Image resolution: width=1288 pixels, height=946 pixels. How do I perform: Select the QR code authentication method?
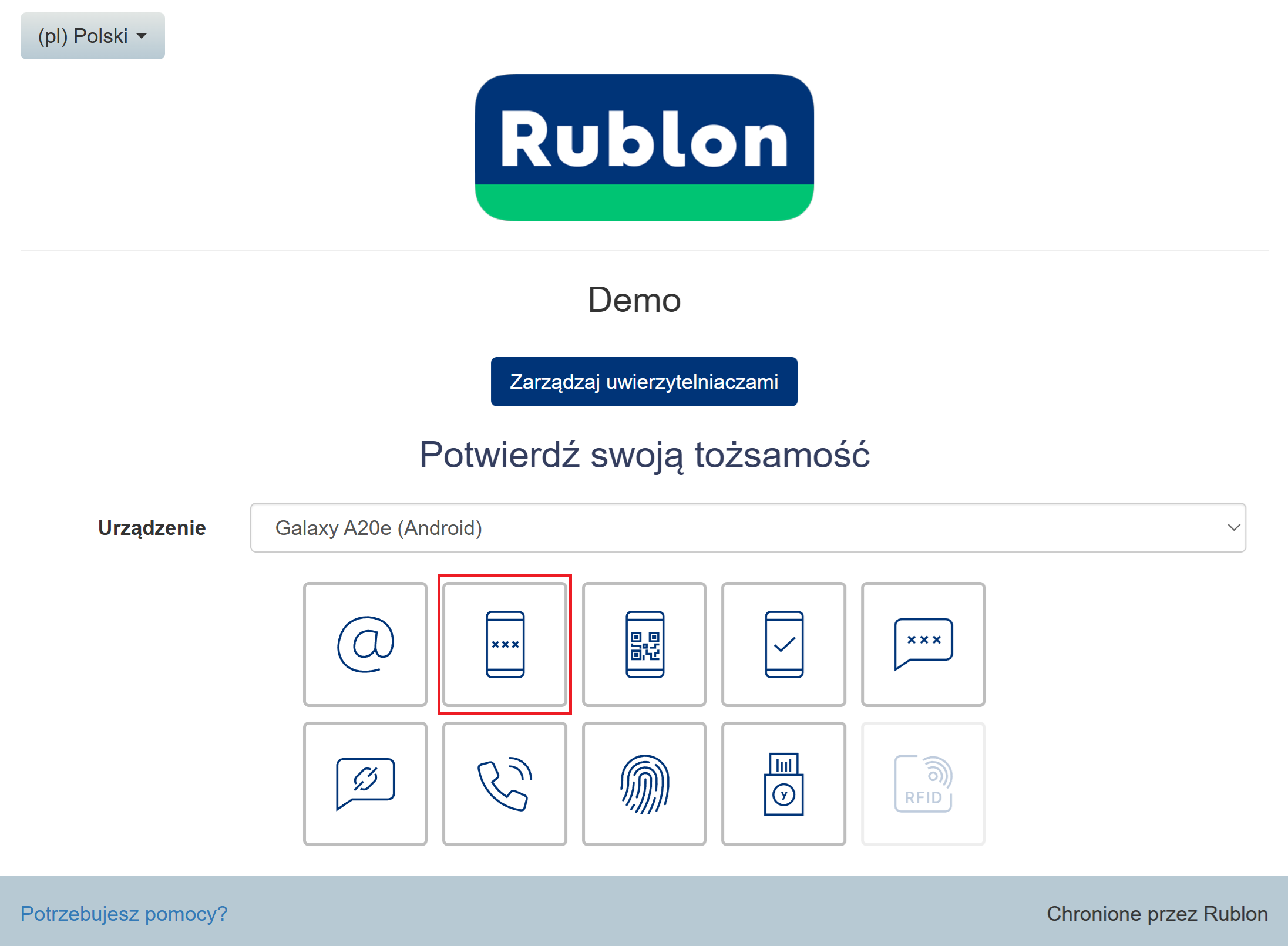(x=644, y=644)
